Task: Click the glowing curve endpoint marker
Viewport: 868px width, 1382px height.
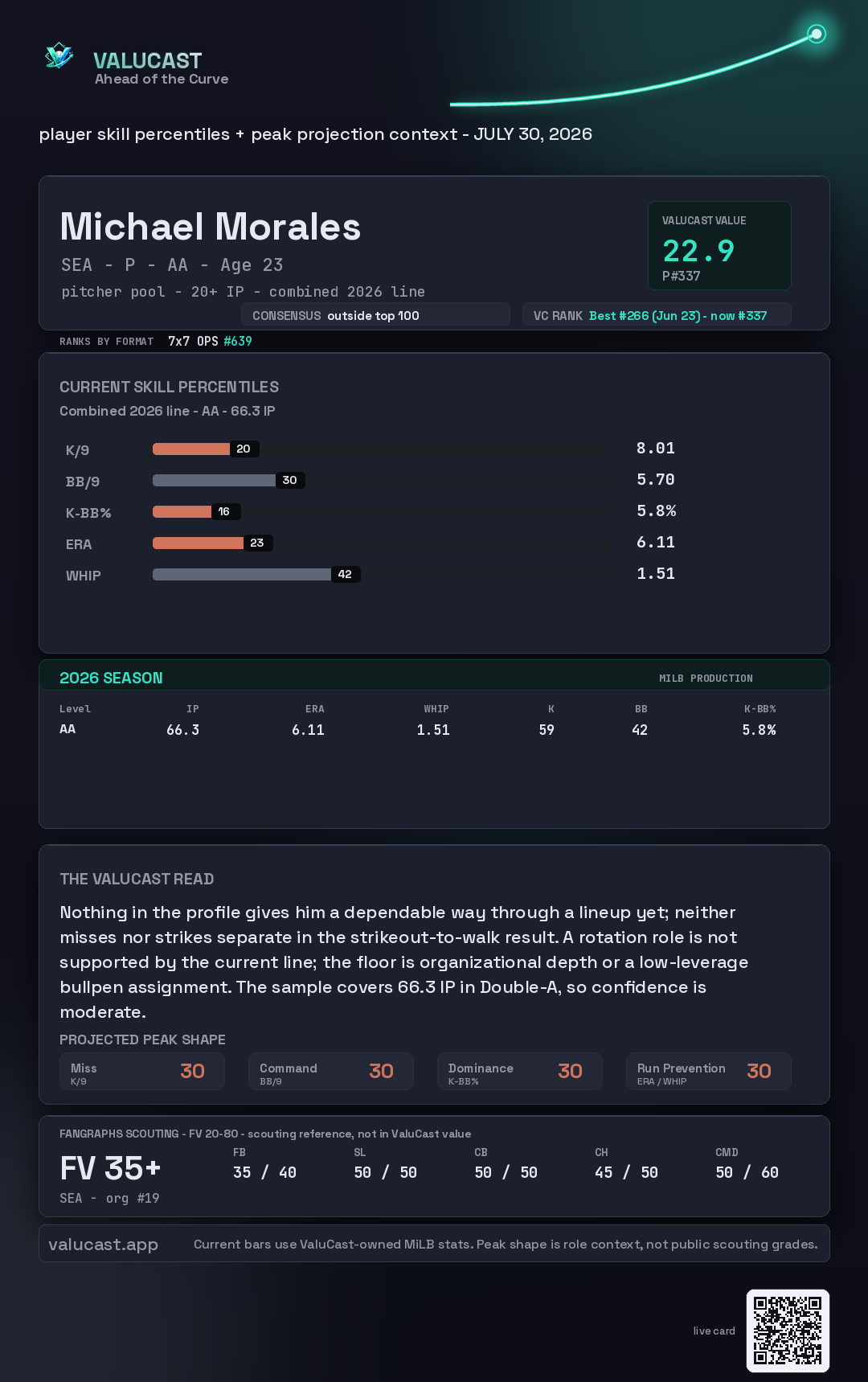Action: point(817,34)
